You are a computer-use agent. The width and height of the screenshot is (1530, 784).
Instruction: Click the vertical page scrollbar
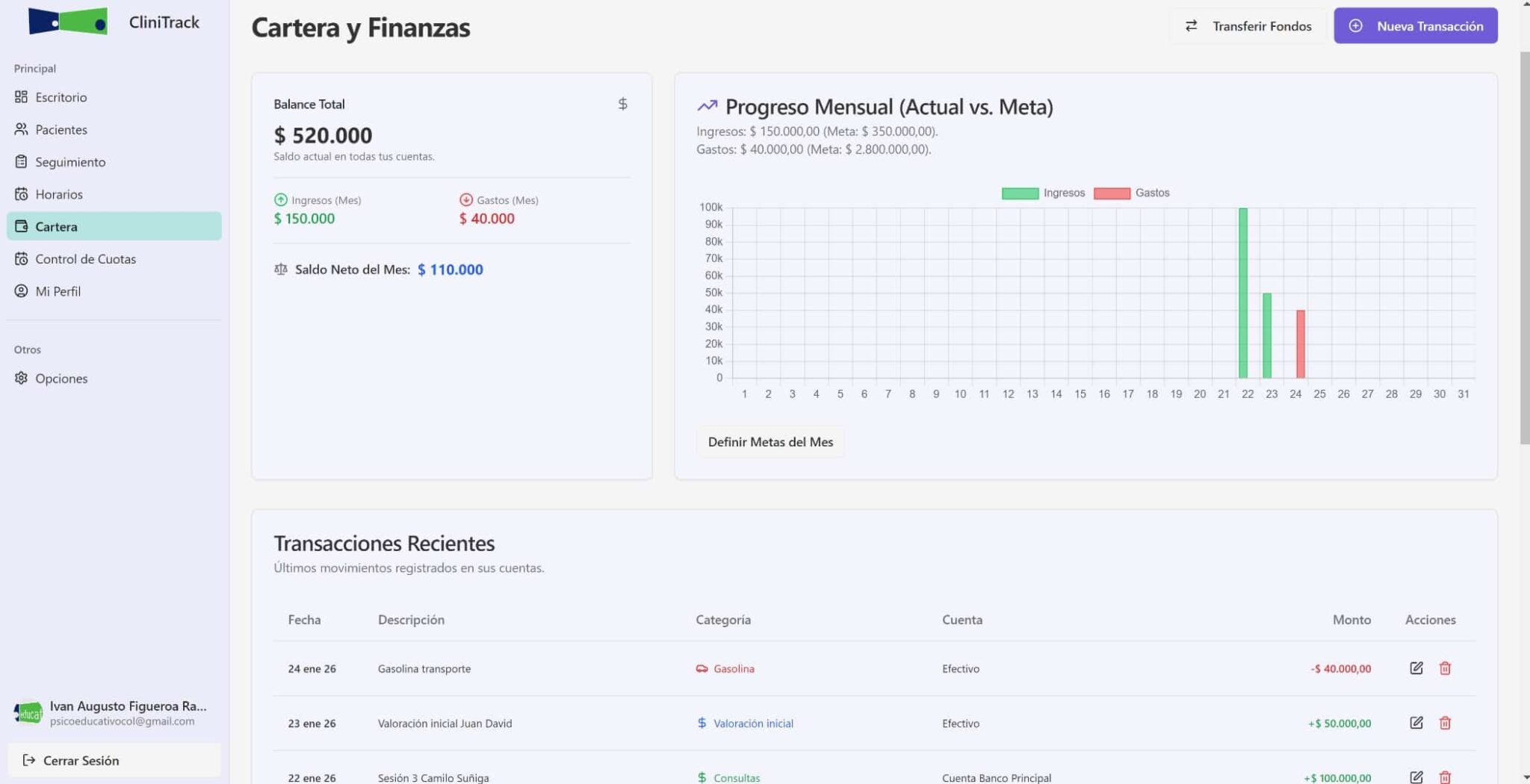point(1524,246)
